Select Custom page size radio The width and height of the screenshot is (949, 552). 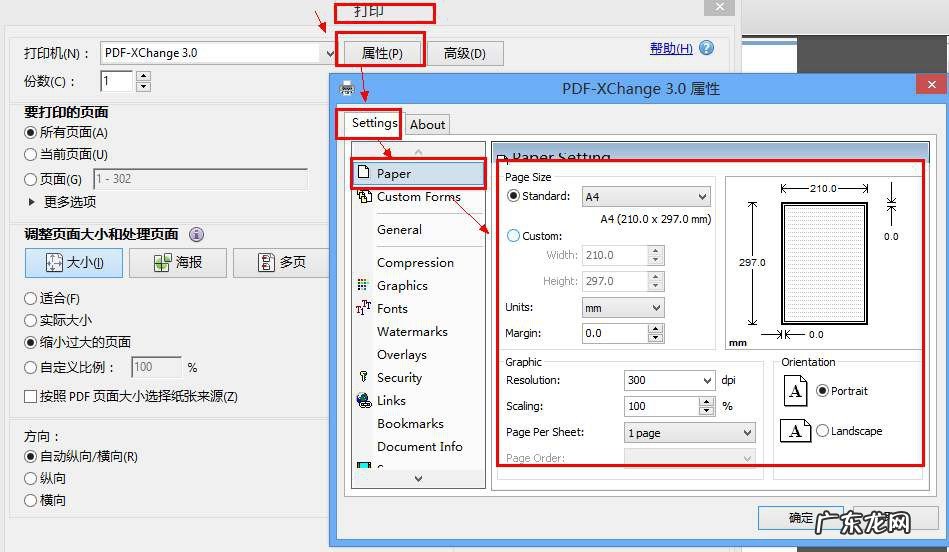pos(513,235)
